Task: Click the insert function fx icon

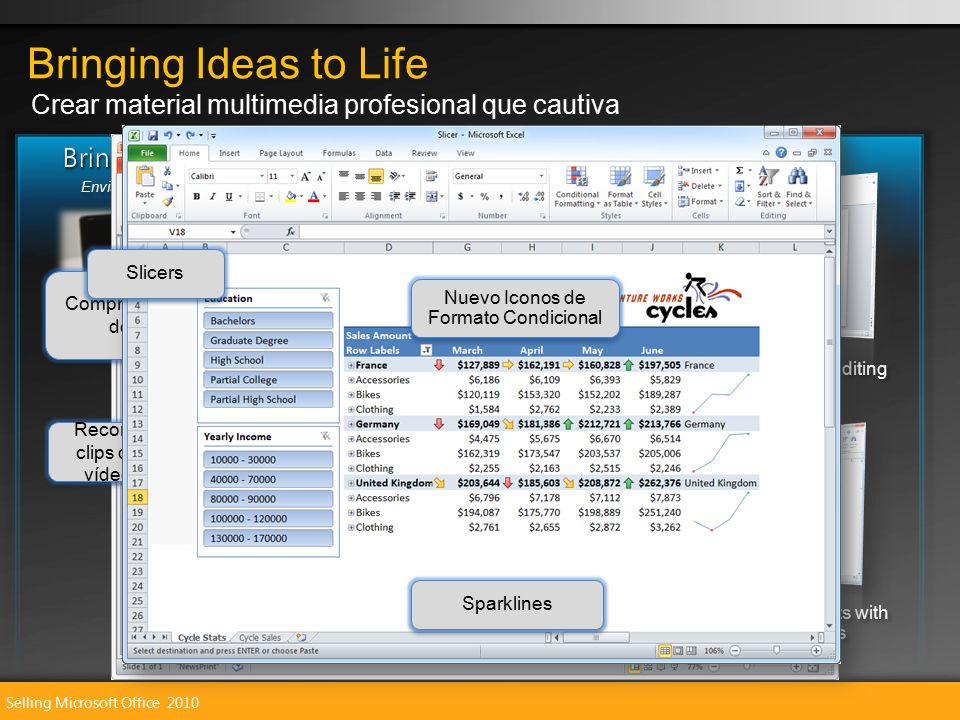Action: click(290, 231)
